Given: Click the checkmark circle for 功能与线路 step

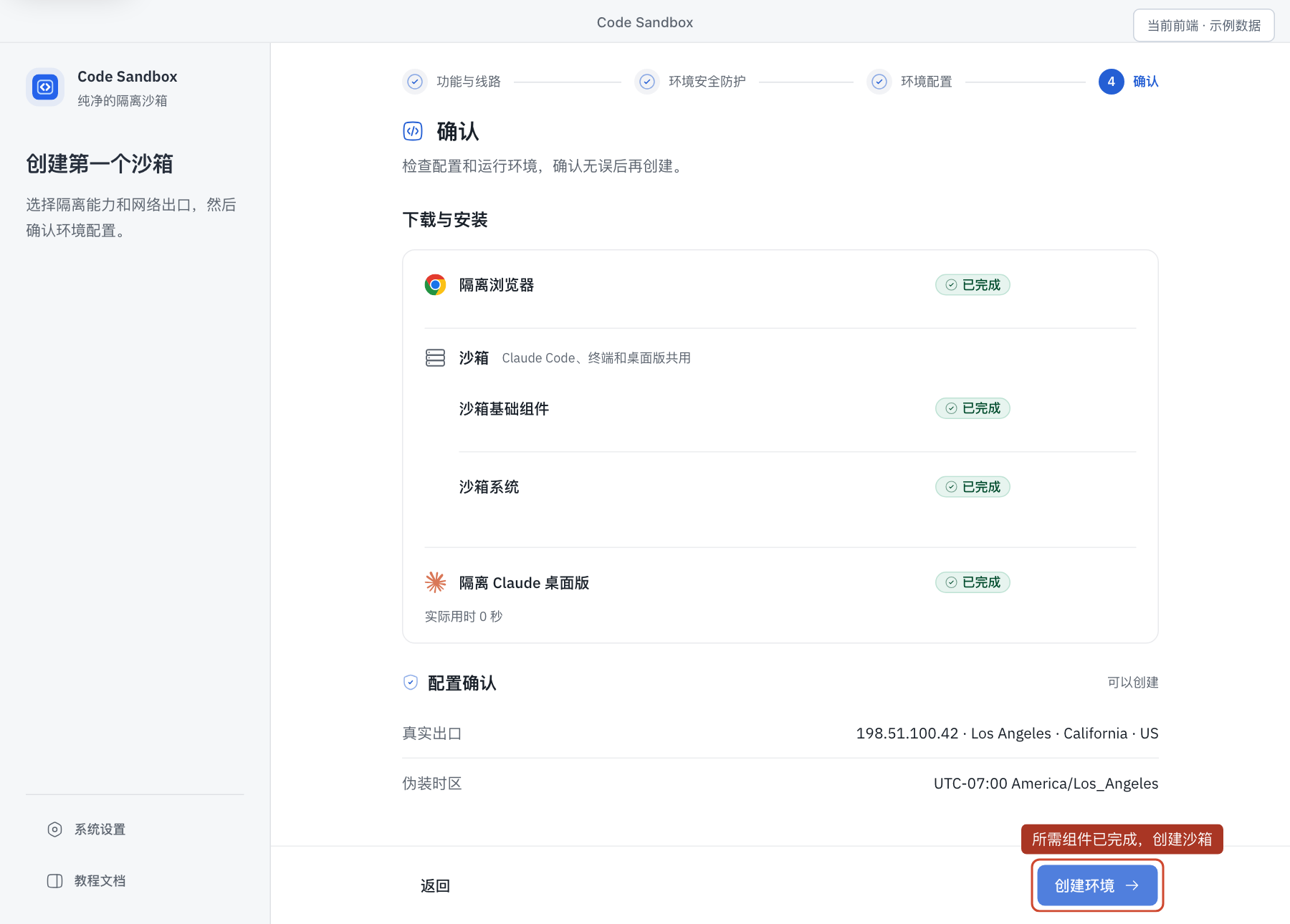Looking at the screenshot, I should pyautogui.click(x=414, y=82).
